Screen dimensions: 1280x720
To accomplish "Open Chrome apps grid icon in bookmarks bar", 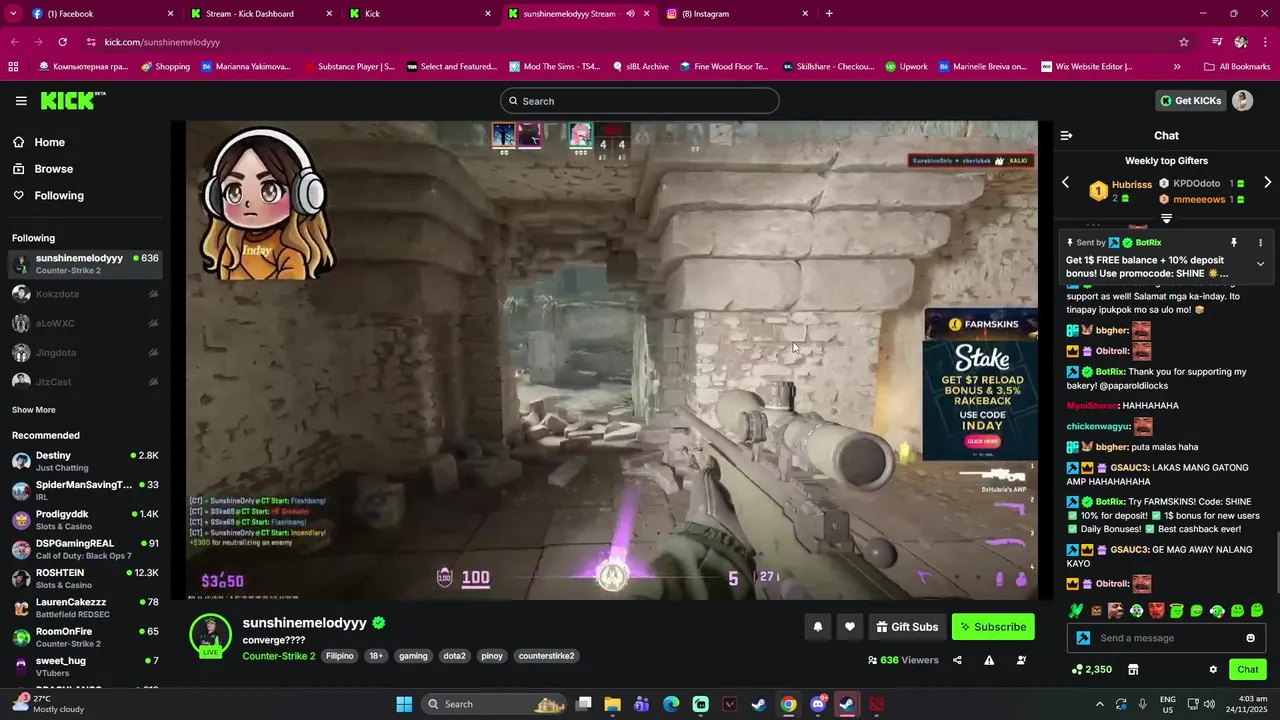I will pos(13,66).
